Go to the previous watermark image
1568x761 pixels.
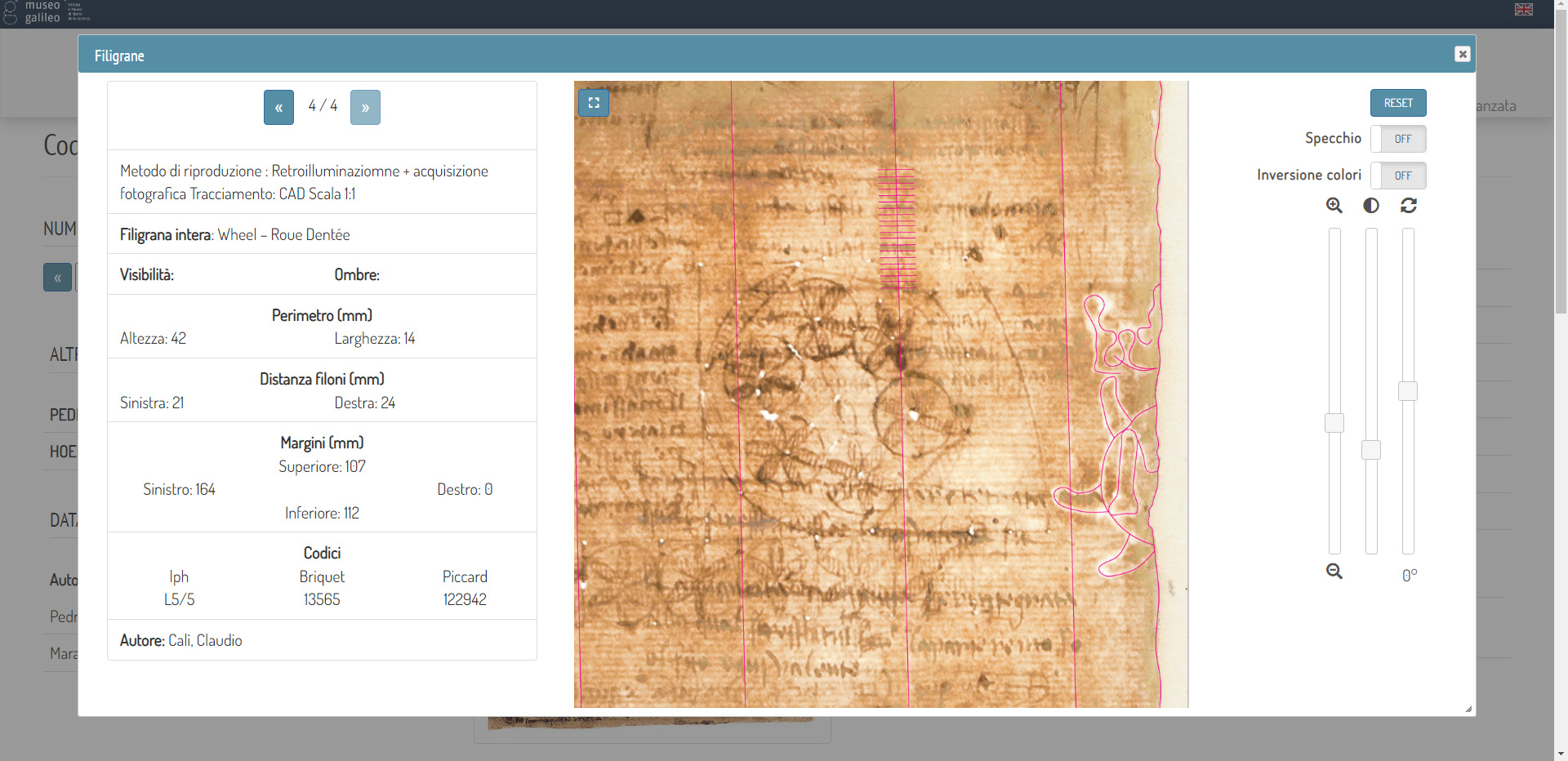(x=278, y=107)
